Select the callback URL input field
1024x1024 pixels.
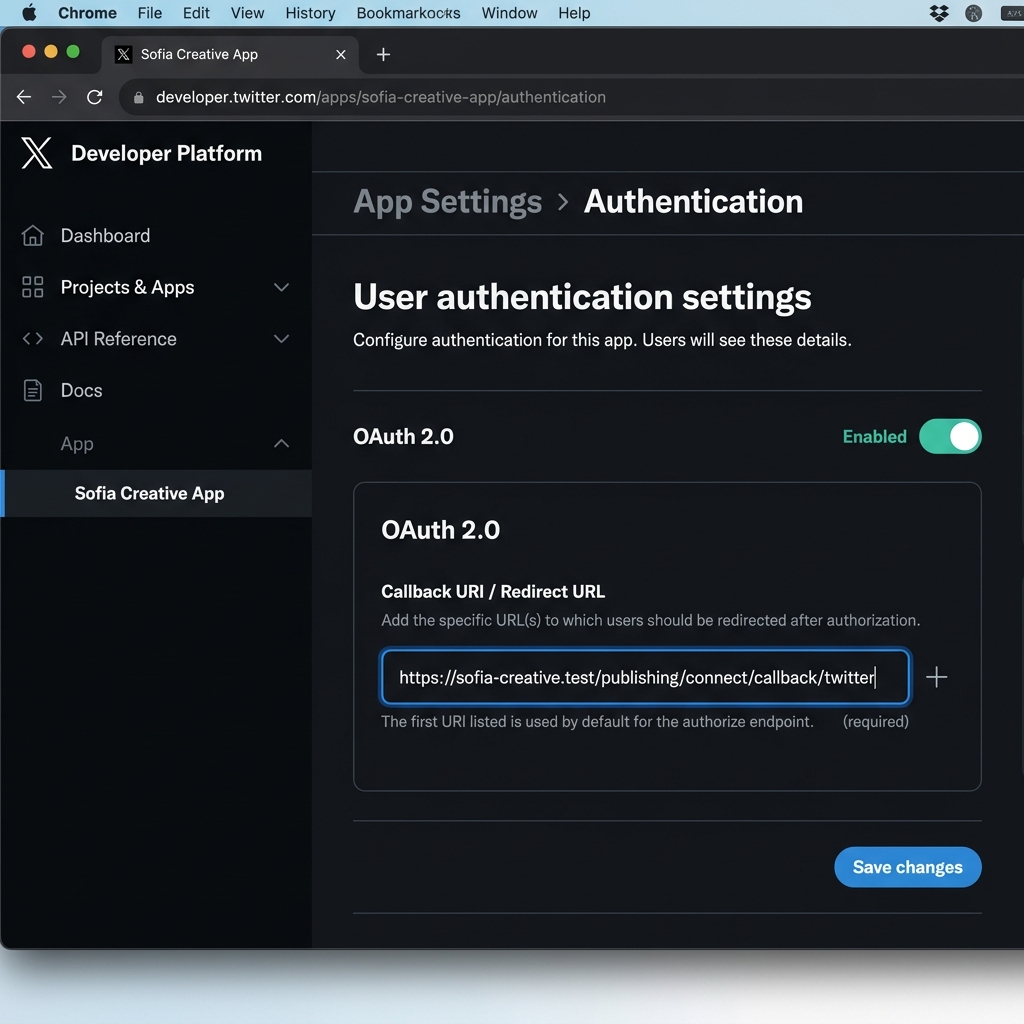coord(645,677)
